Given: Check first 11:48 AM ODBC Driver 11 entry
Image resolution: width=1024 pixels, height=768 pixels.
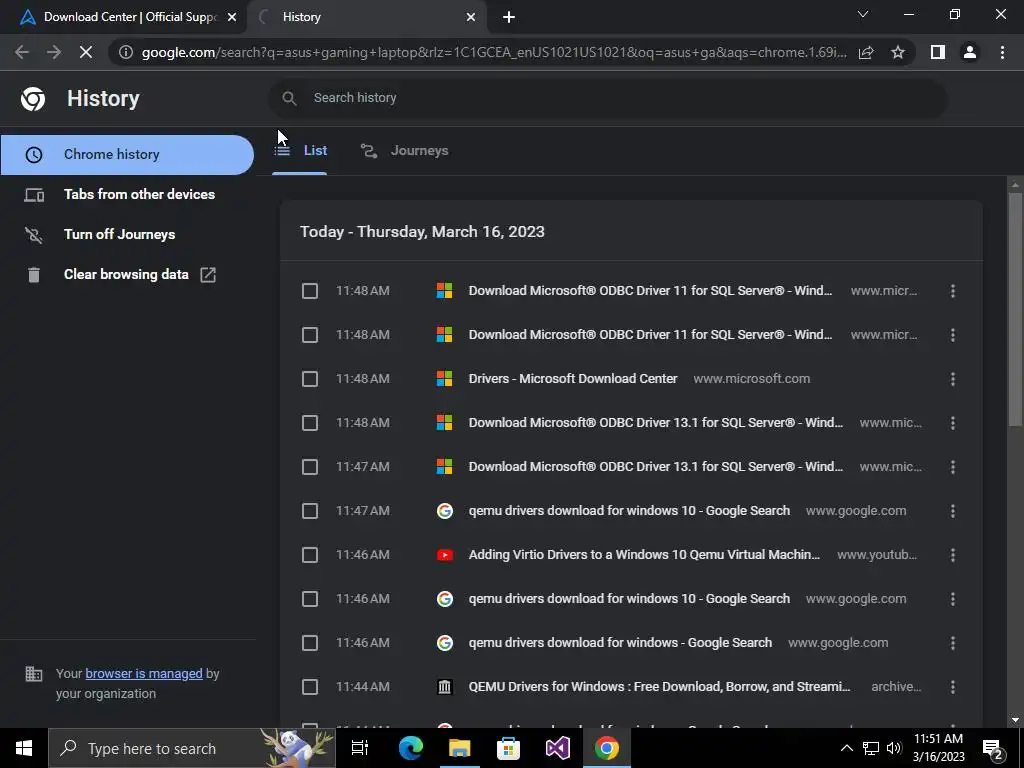Looking at the screenshot, I should click(x=310, y=291).
